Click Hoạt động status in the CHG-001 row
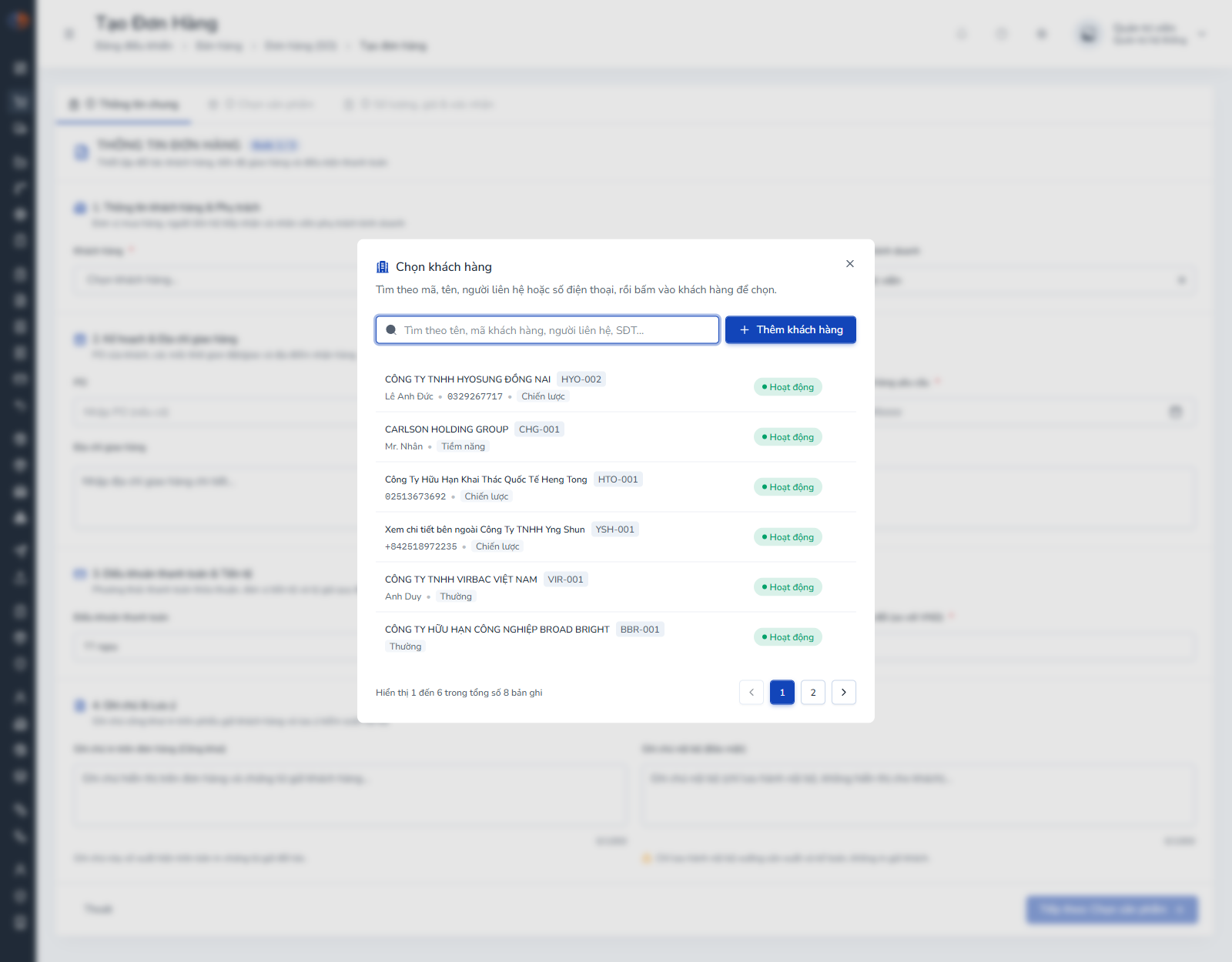This screenshot has height=962, width=1232. [788, 437]
